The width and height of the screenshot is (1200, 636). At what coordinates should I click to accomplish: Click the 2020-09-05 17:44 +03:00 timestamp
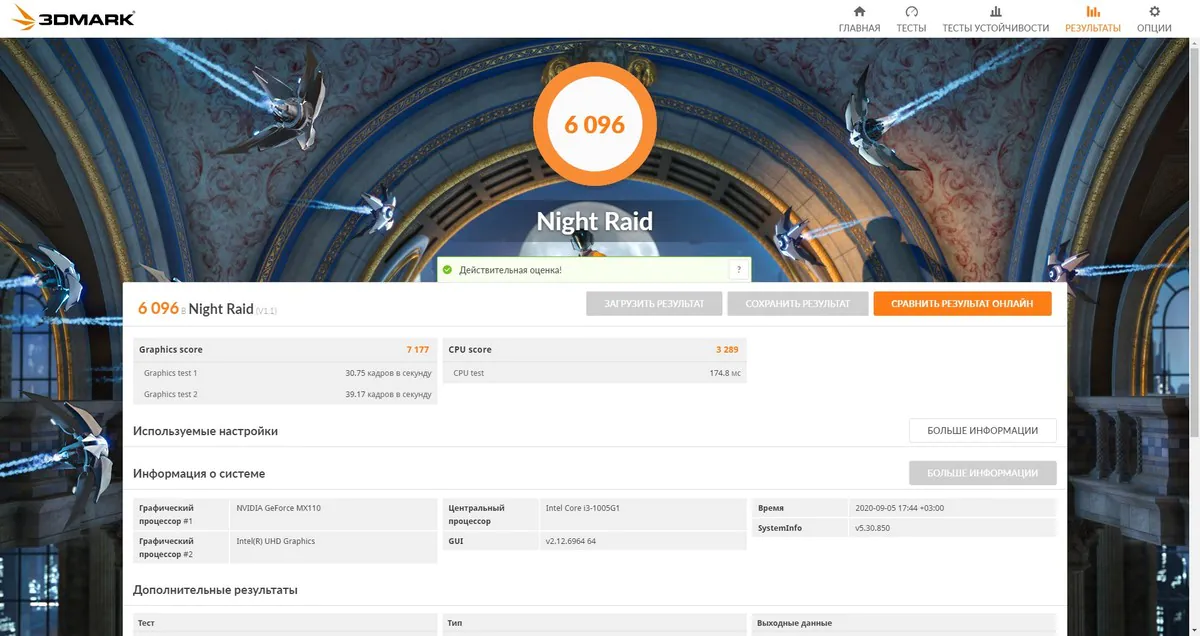pos(899,508)
